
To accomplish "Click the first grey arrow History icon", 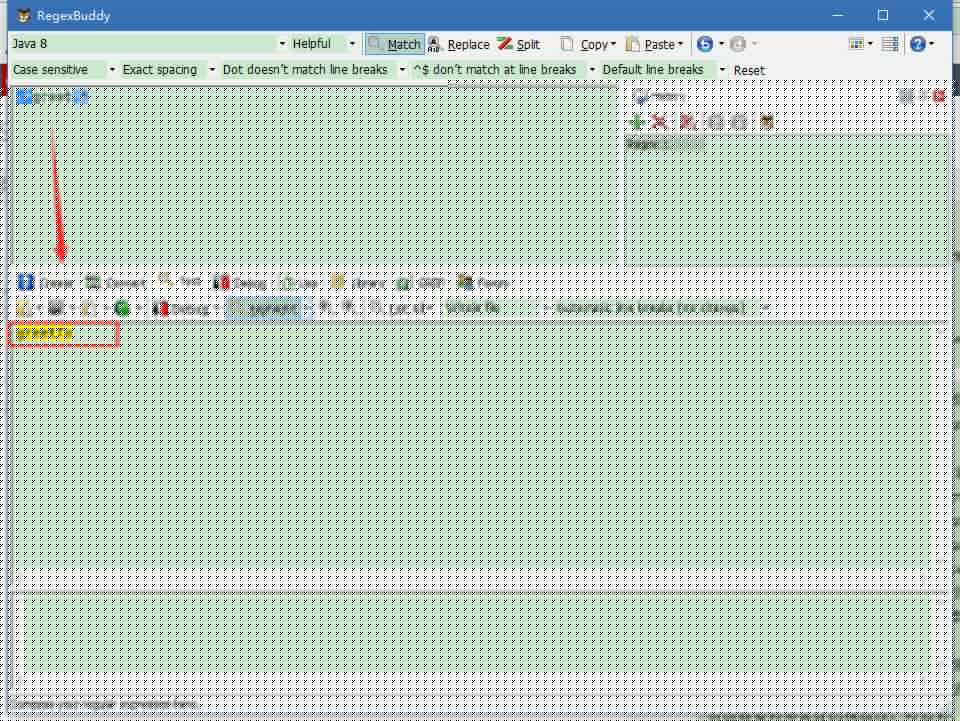I will [715, 122].
